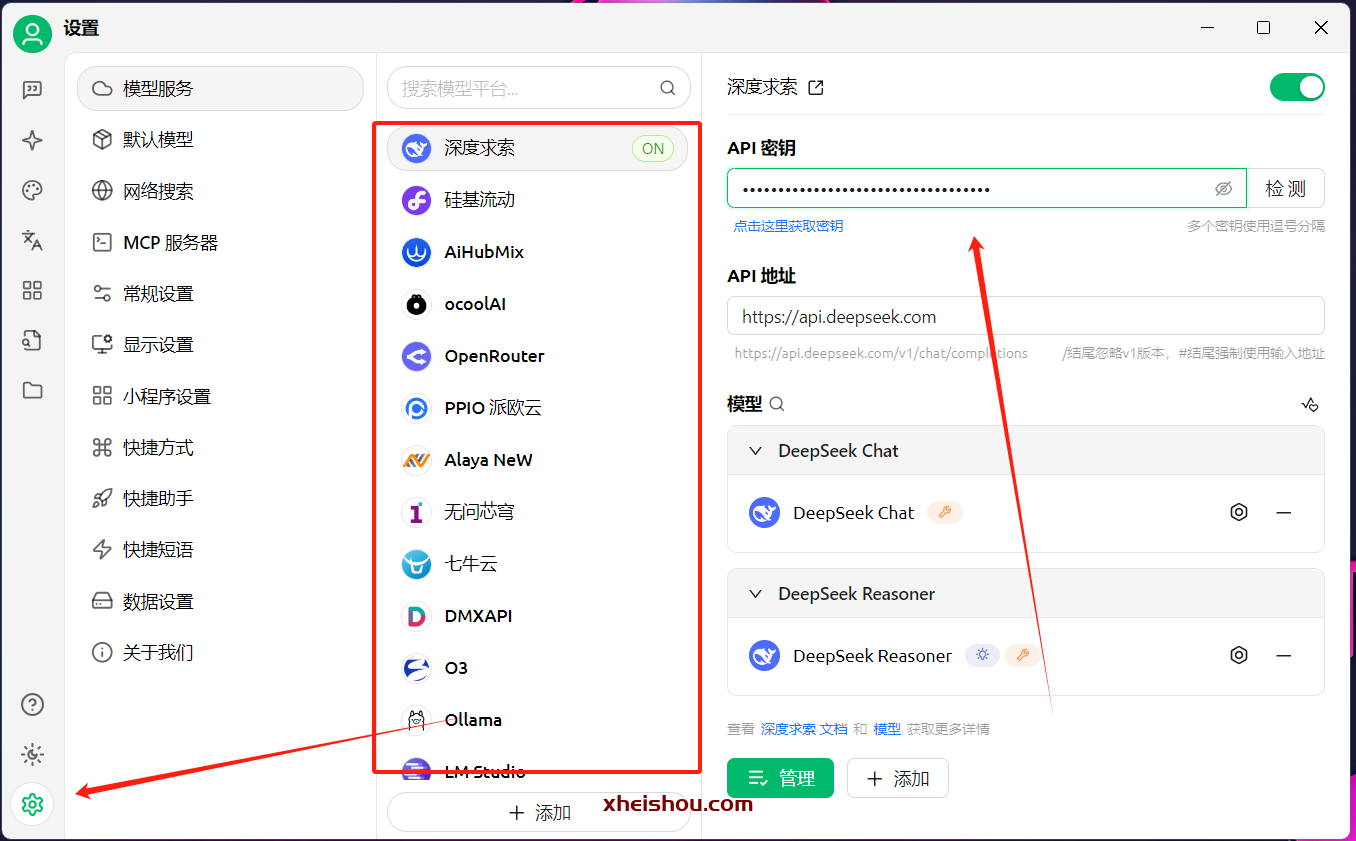Open 显示设置 section
The height and width of the screenshot is (841, 1356).
(x=220, y=345)
